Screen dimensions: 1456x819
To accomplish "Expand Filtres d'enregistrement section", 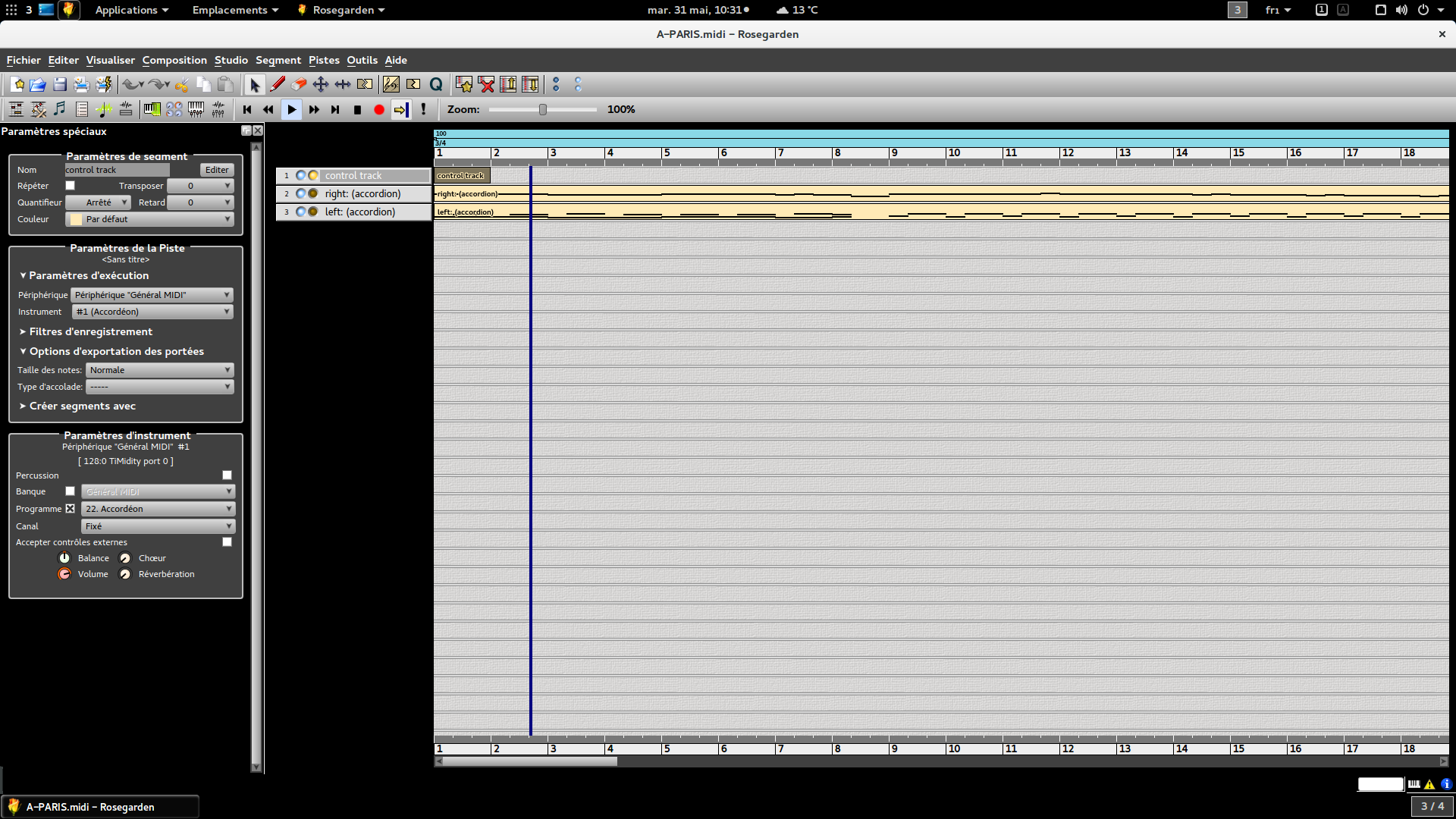I will pos(90,331).
